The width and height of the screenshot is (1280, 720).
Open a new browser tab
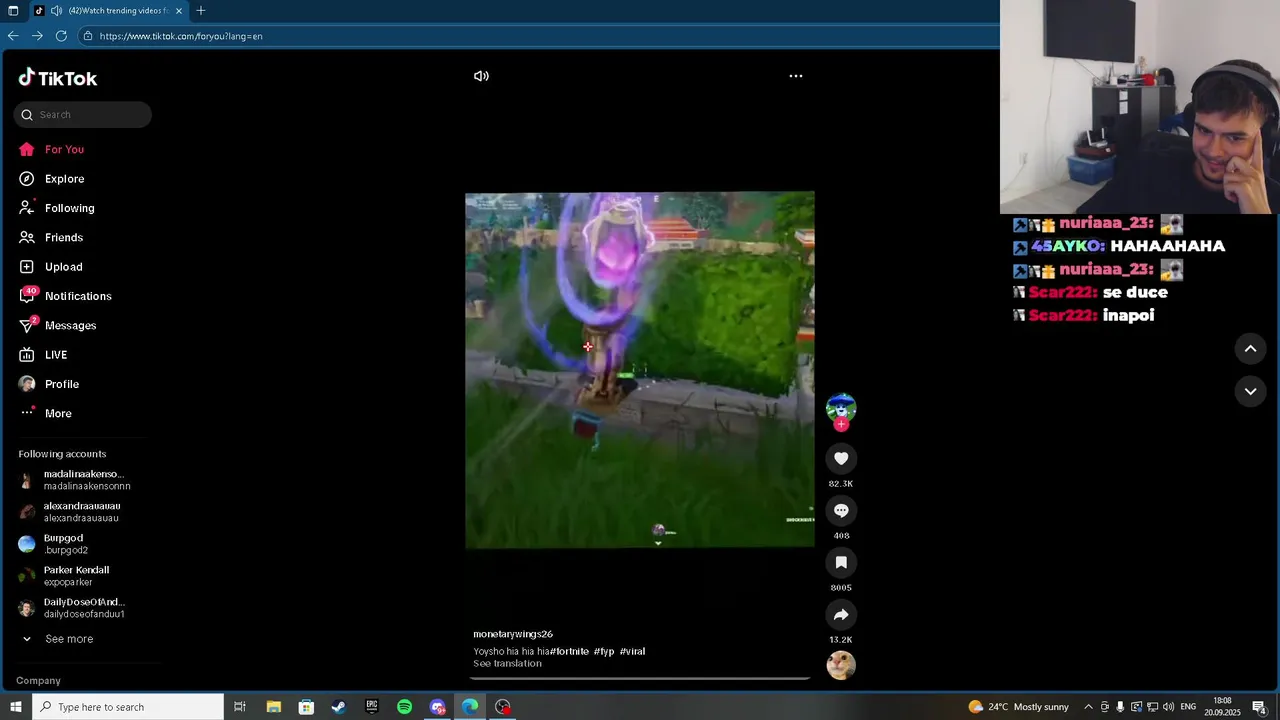pyautogui.click(x=201, y=10)
